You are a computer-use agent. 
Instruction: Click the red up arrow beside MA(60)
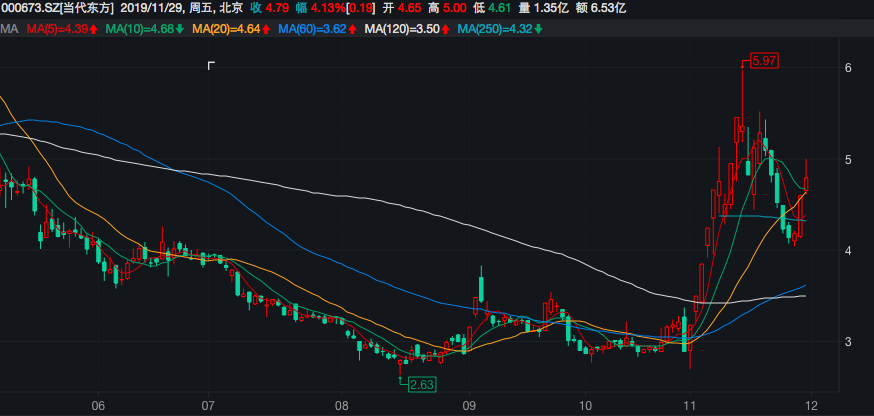pyautogui.click(x=351, y=29)
